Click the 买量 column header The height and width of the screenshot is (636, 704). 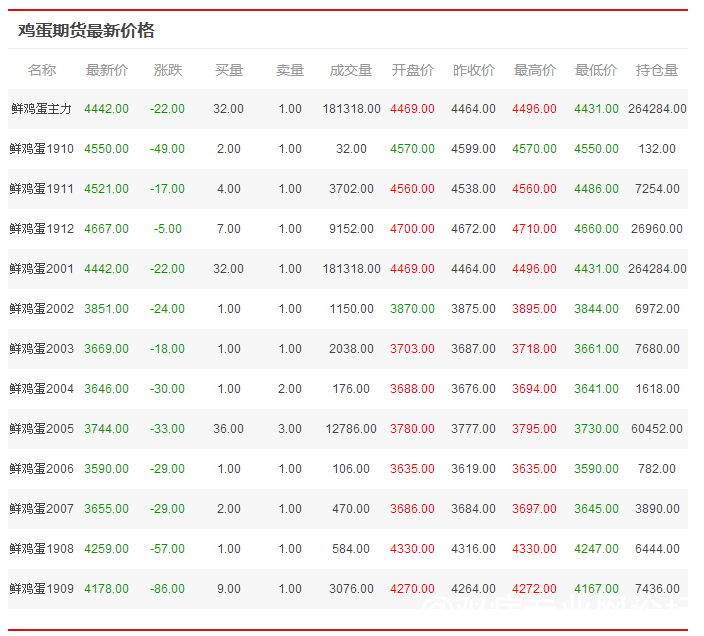pos(229,70)
